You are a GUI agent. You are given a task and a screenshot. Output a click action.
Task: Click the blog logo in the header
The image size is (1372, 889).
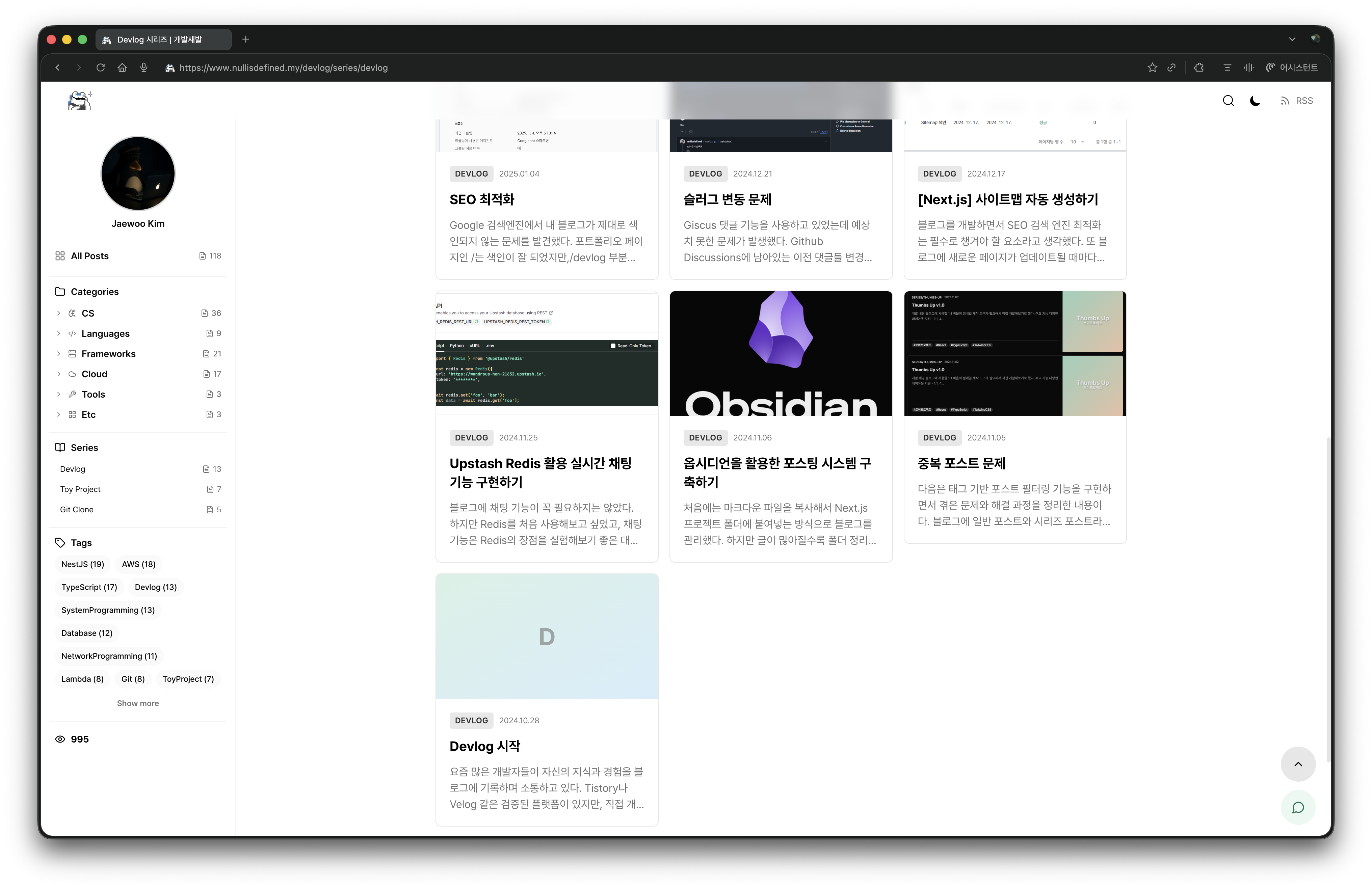click(x=80, y=100)
